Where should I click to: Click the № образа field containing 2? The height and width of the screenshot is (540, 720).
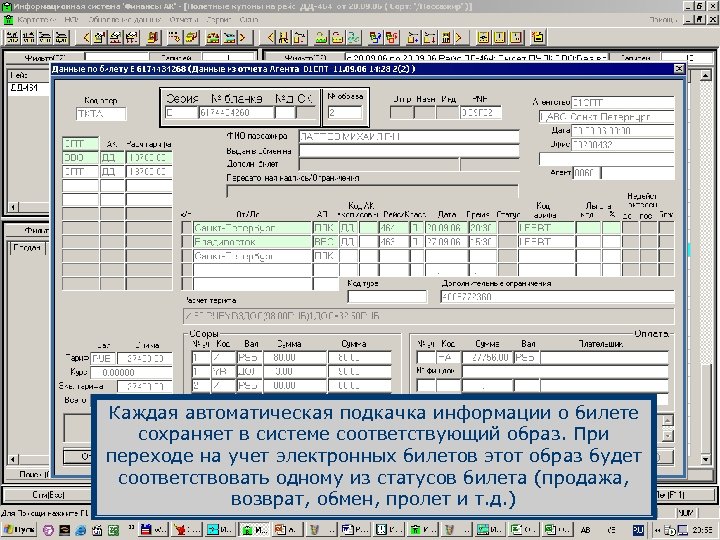[345, 112]
